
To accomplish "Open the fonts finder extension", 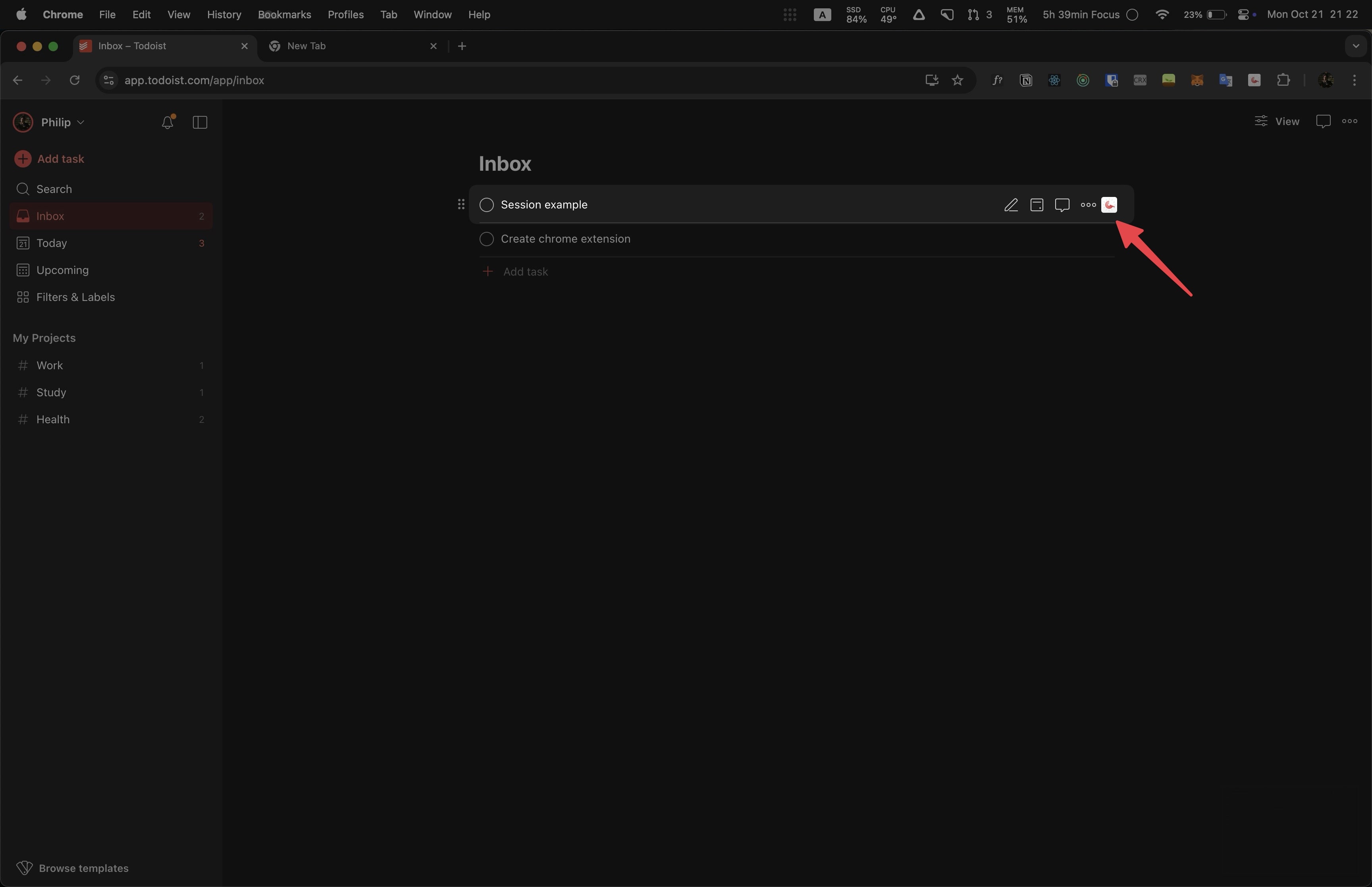I will 997,80.
